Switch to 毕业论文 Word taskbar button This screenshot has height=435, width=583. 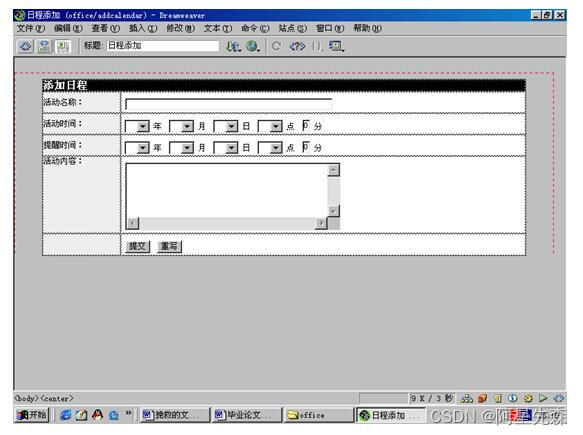247,415
